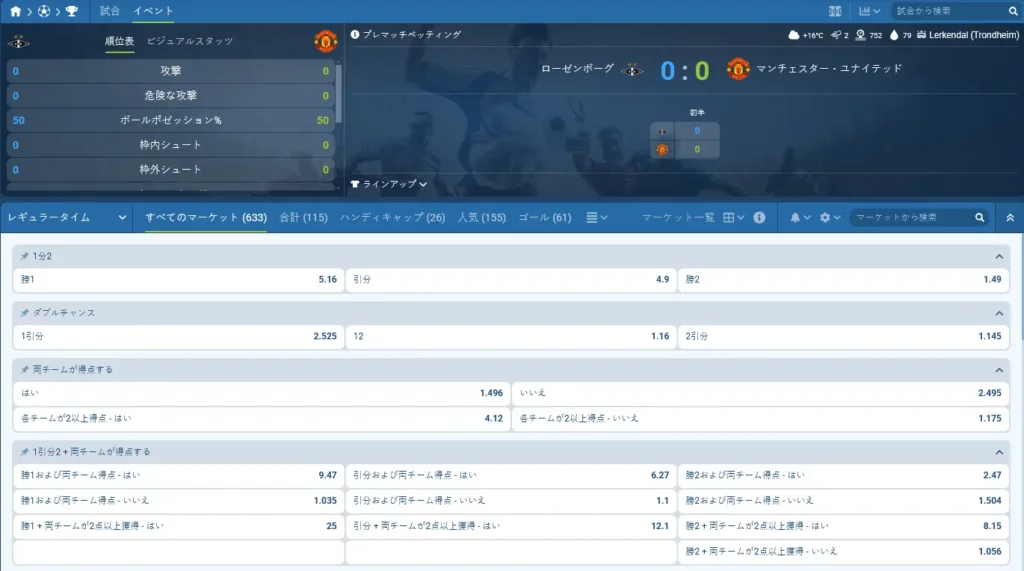The height and width of the screenshot is (571, 1024).
Task: Open the more market categories list dropdown
Action: [596, 218]
